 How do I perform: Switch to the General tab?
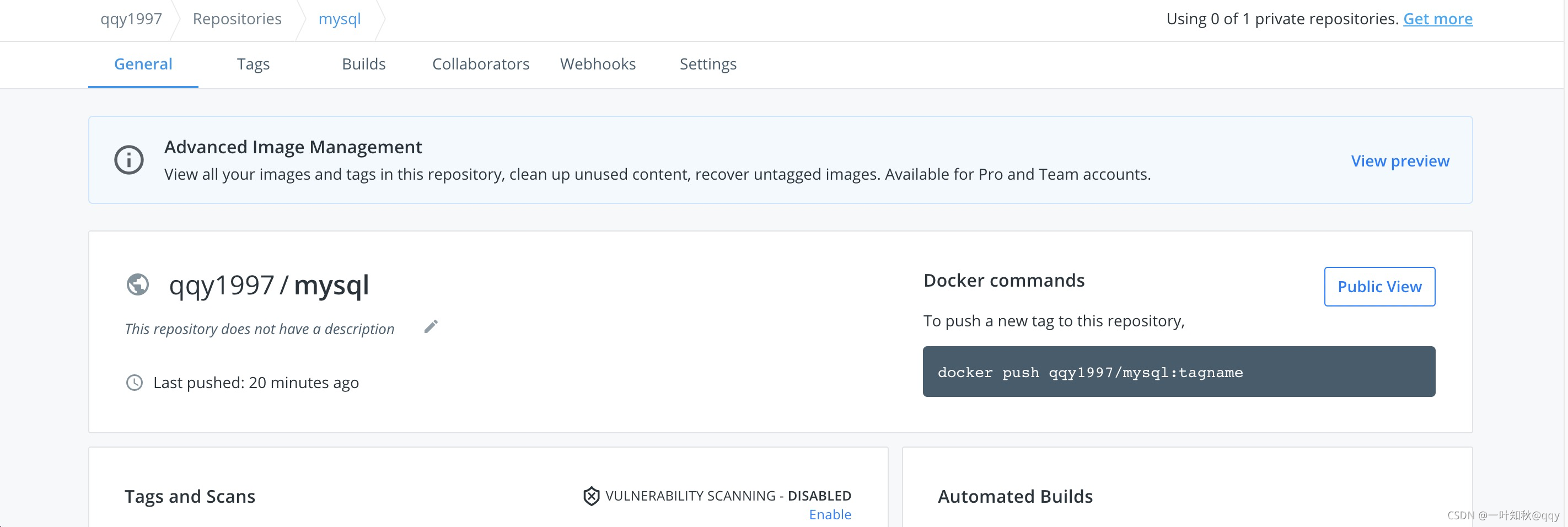coord(143,64)
